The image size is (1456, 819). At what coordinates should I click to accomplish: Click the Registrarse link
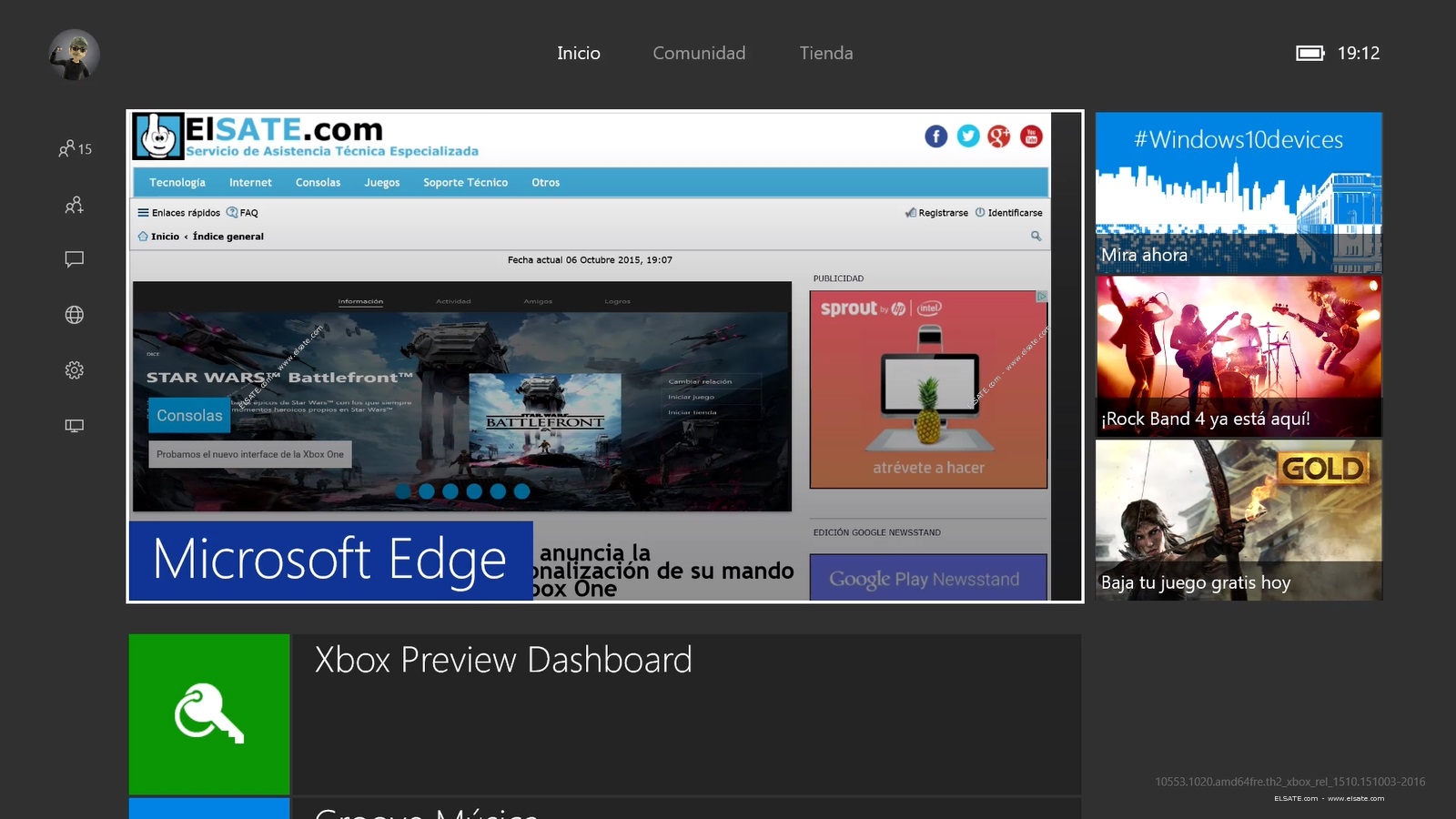point(936,213)
